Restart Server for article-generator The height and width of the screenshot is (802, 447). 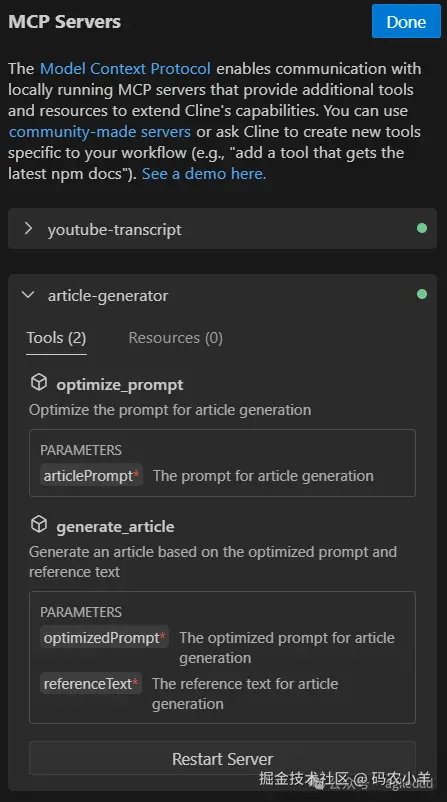222,759
